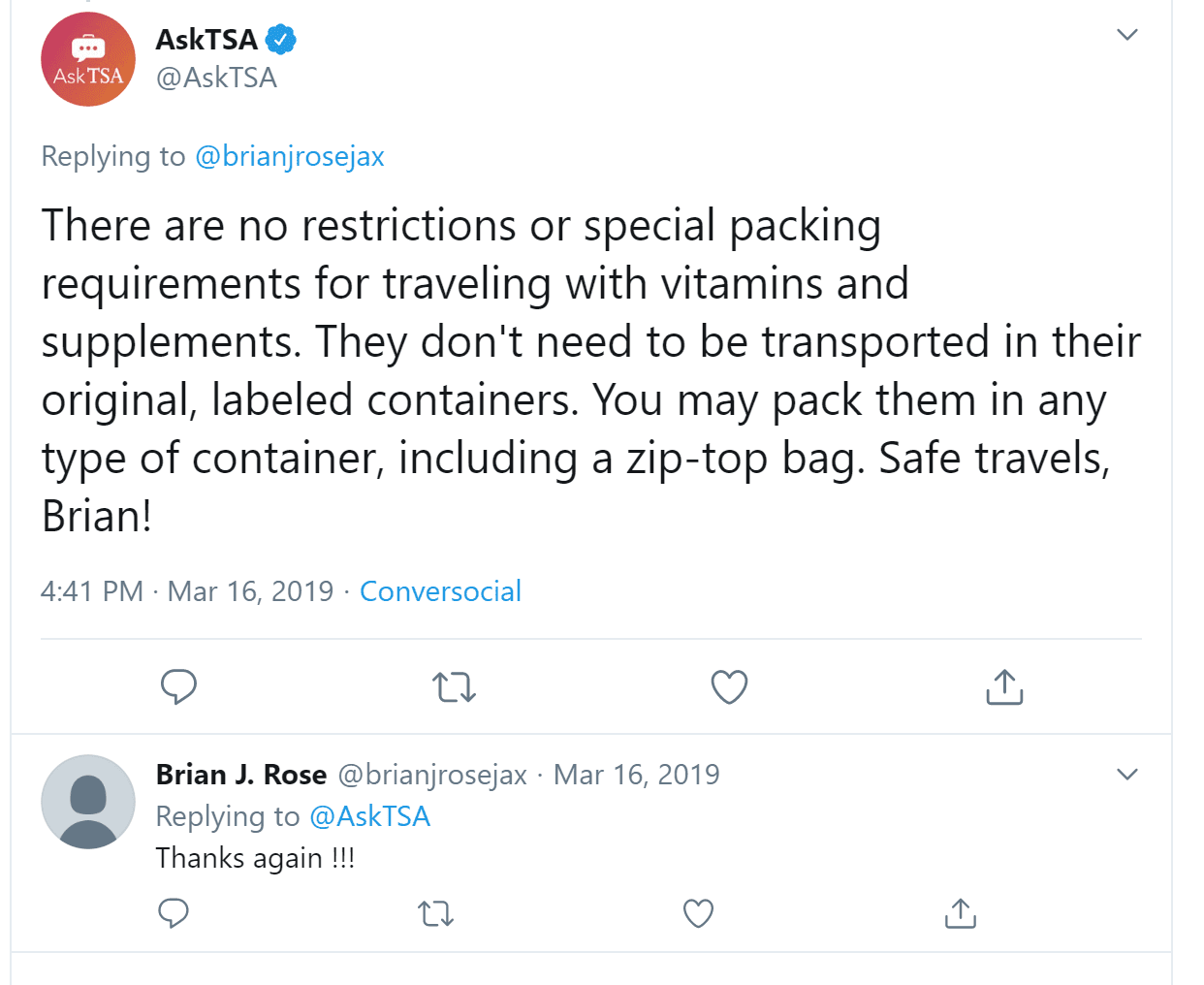The height and width of the screenshot is (985, 1204).
Task: Share the AskTSA main tweet
Action: coord(1004,686)
